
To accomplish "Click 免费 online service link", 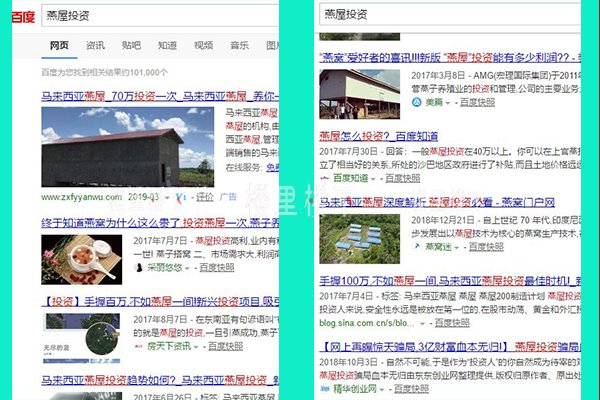I will click(x=272, y=168).
